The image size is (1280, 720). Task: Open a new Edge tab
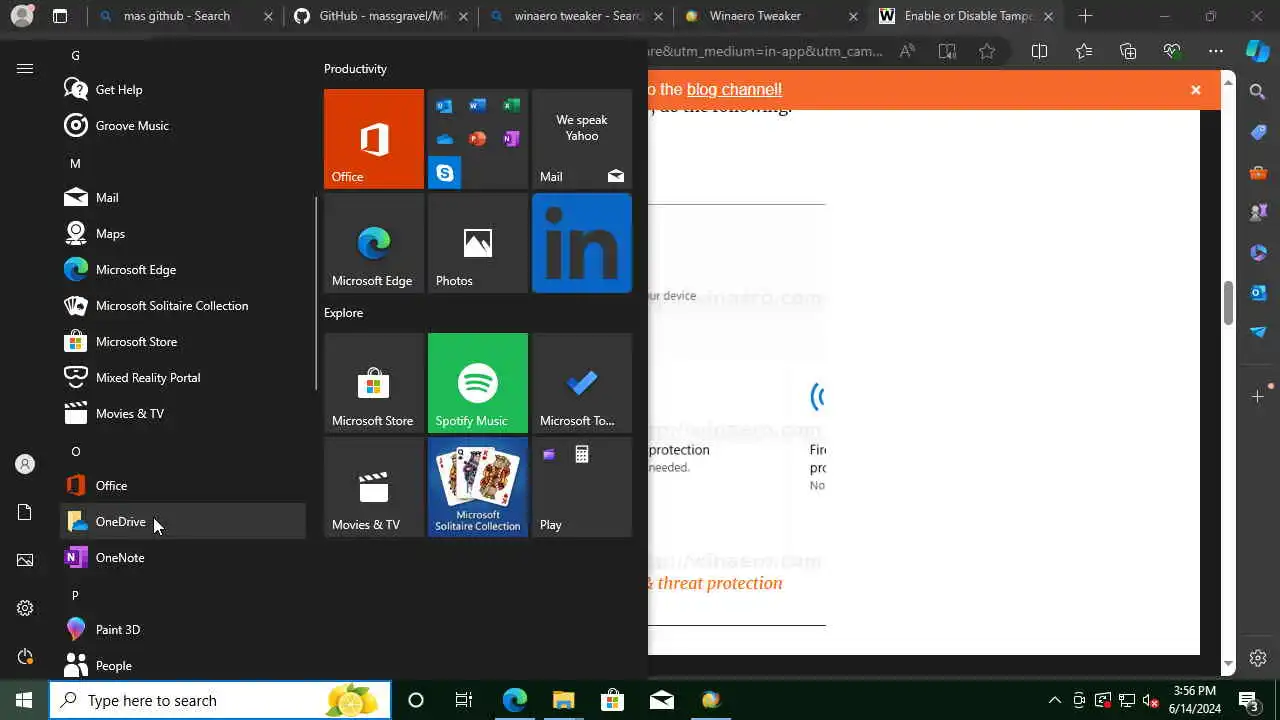pos(1085,16)
